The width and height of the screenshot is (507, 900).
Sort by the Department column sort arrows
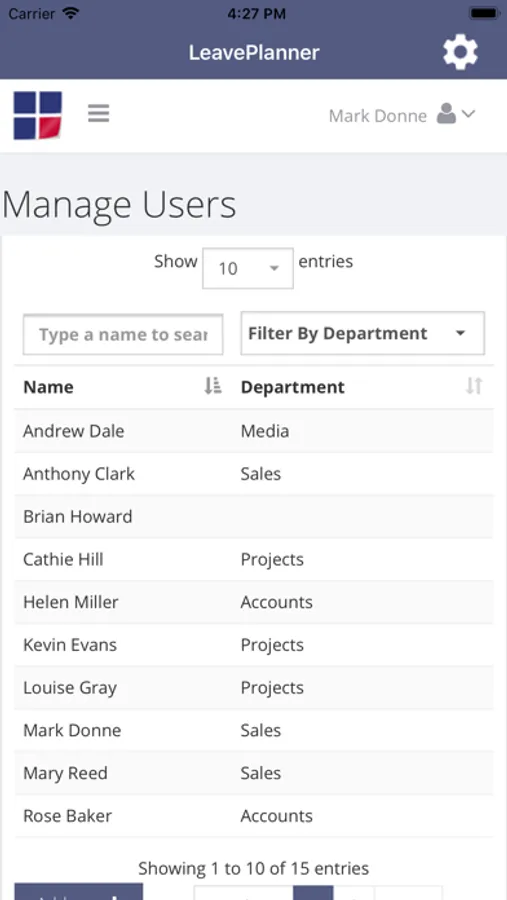474,386
